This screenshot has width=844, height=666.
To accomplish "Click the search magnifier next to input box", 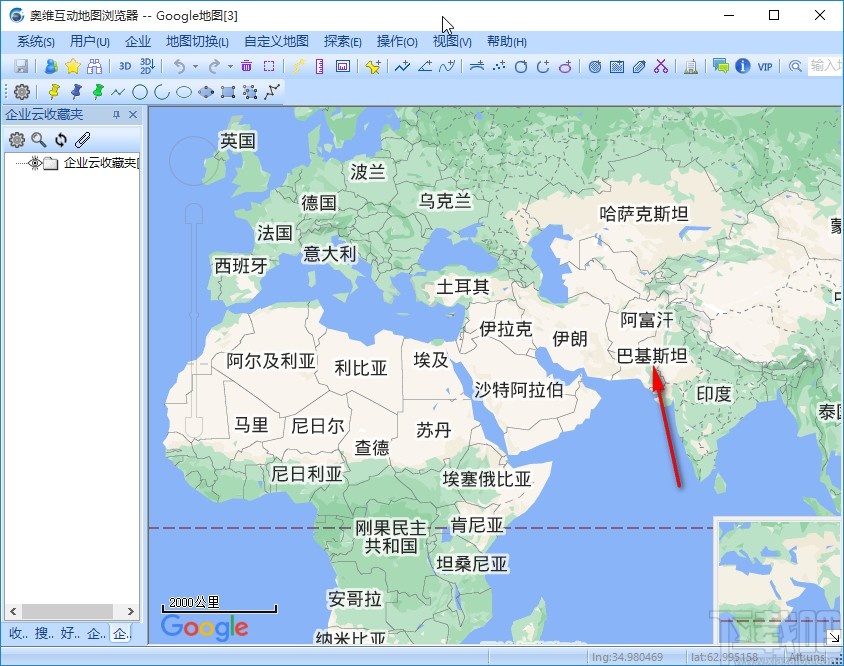I will (795, 66).
